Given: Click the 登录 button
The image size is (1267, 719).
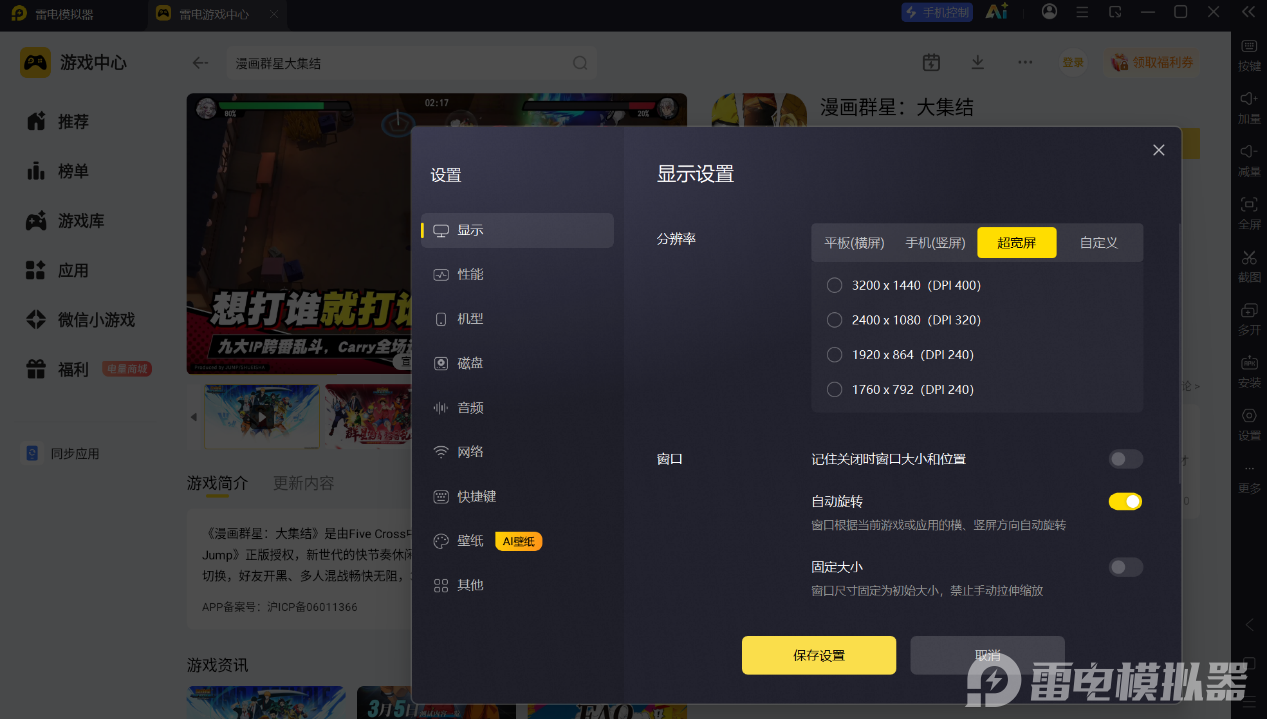Looking at the screenshot, I should 1073,62.
